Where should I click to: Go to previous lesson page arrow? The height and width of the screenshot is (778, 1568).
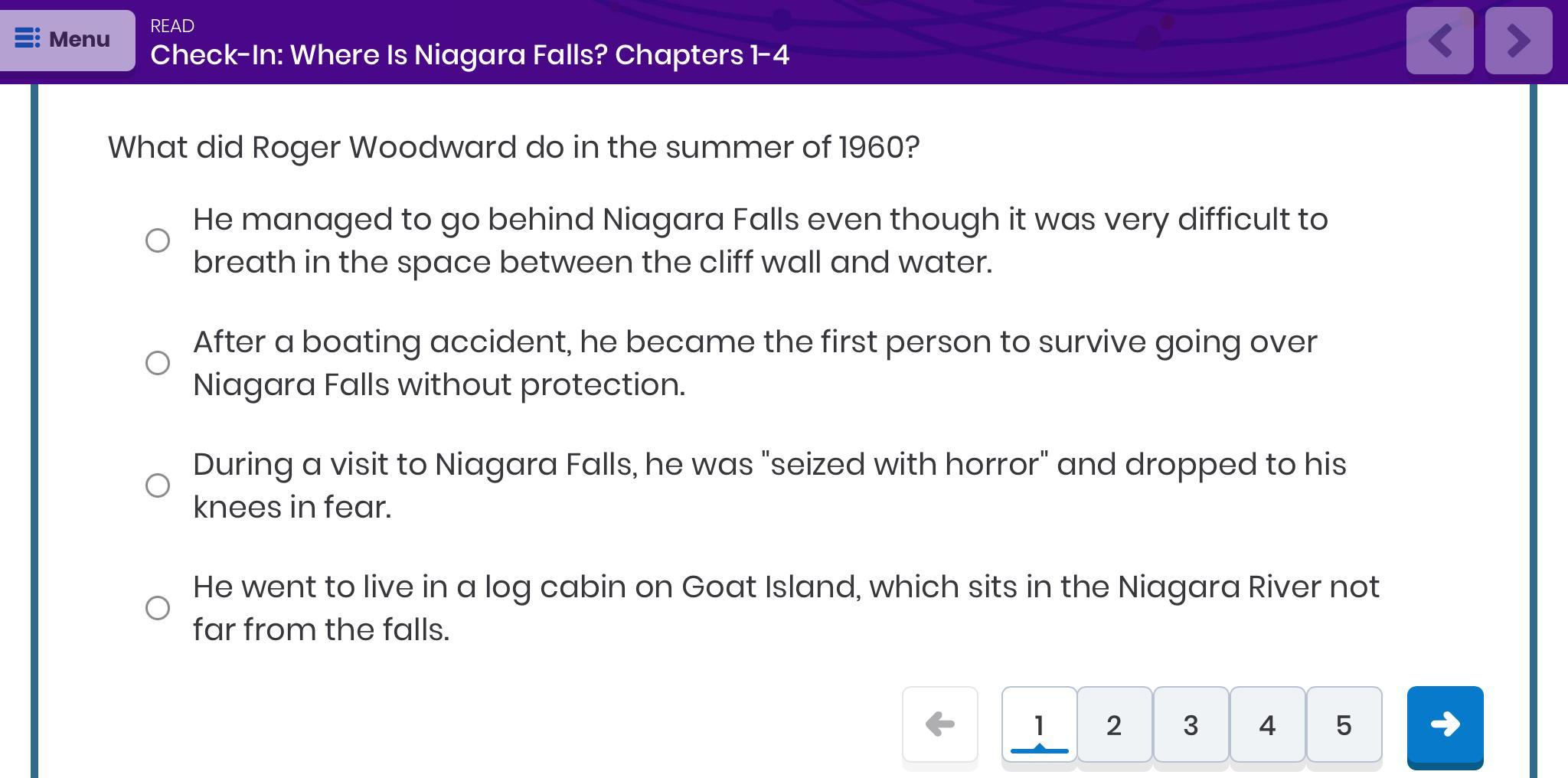(1439, 41)
